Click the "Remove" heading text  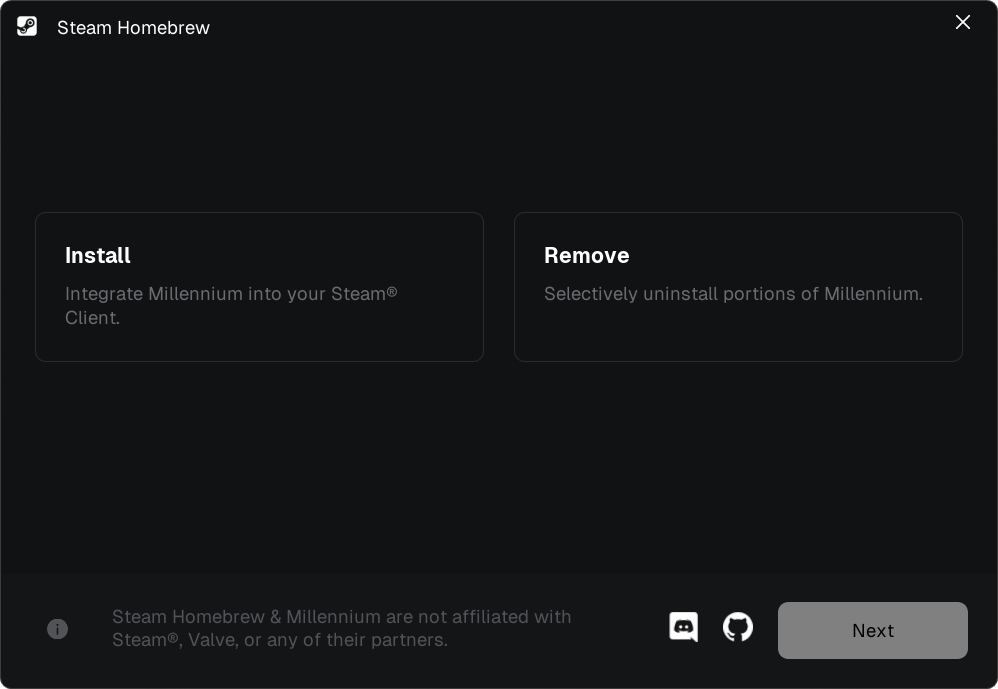tap(587, 256)
